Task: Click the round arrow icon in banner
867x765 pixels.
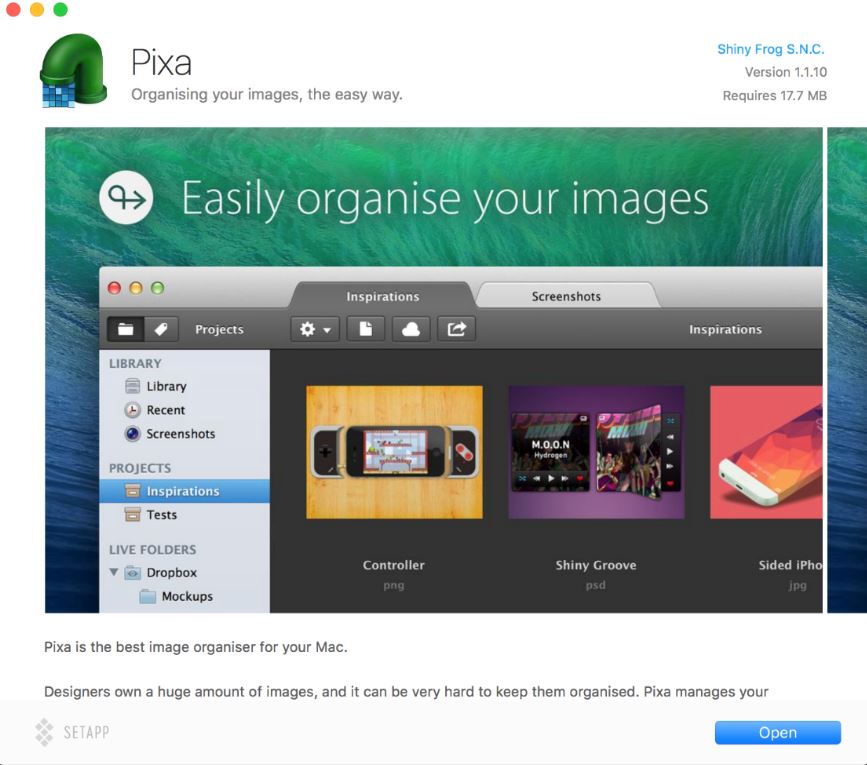Action: point(127,197)
